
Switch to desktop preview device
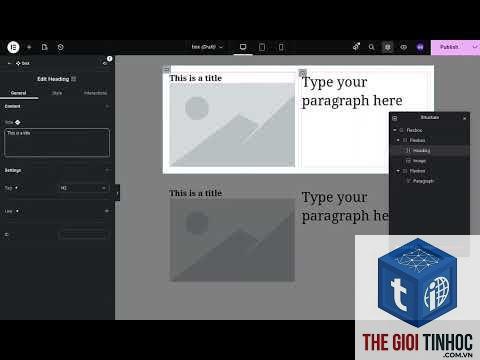tap(243, 47)
